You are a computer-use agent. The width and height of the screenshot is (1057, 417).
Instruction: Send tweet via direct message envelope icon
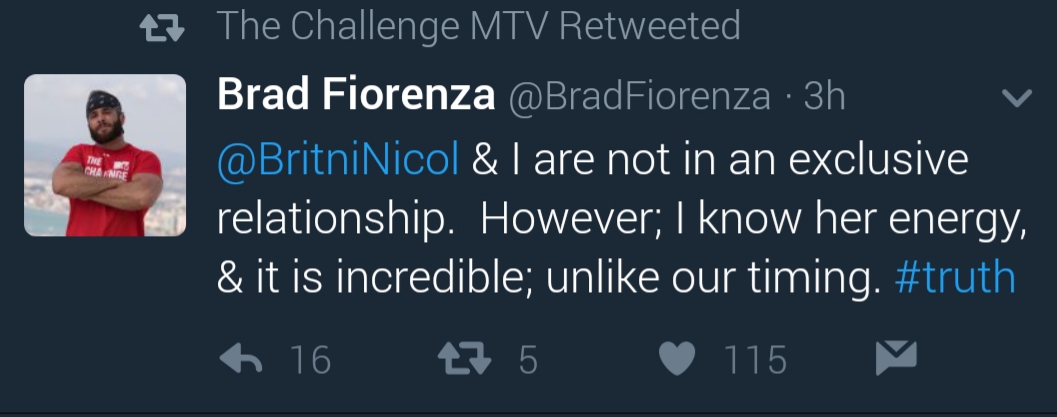896,358
